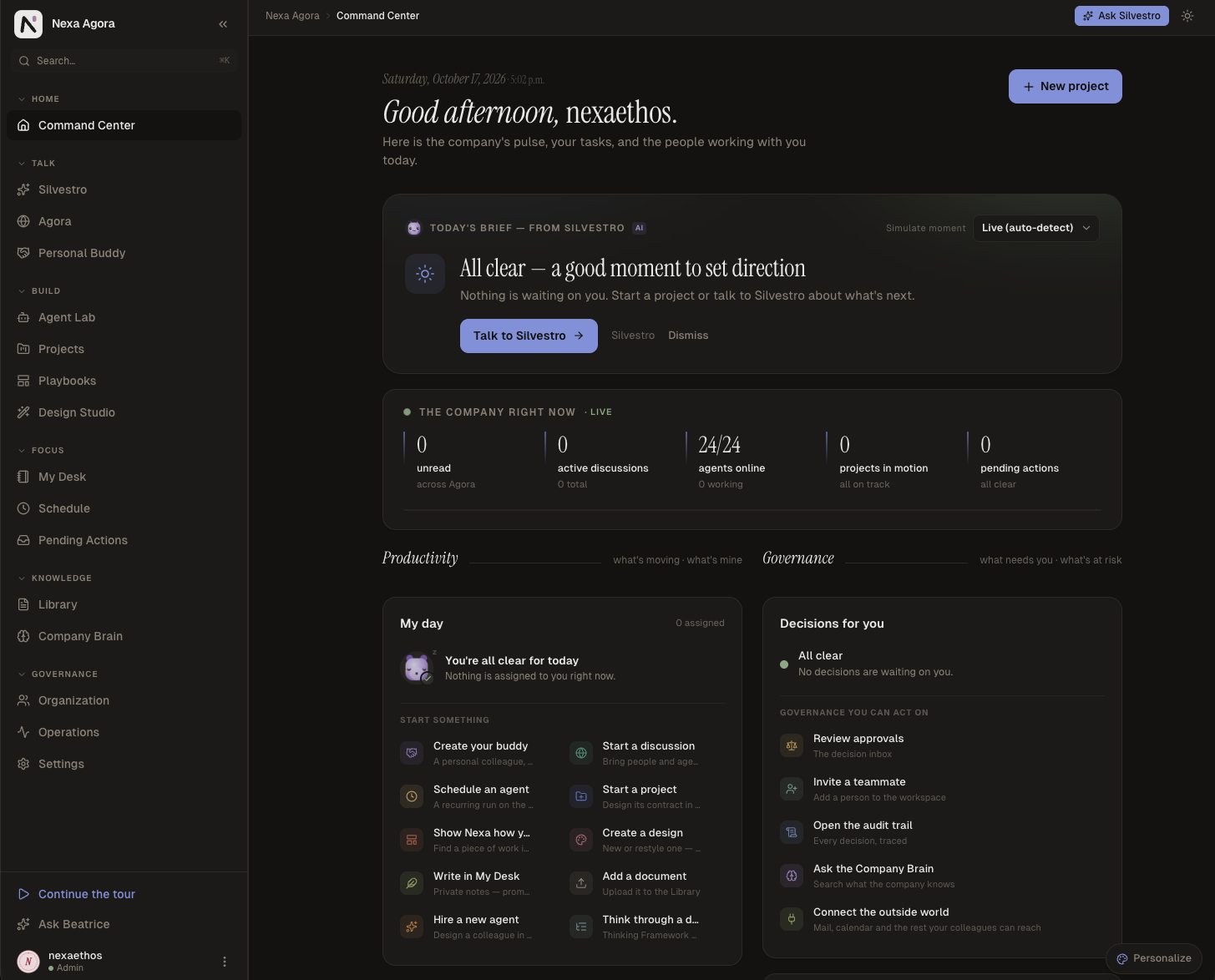Click the Schedule an agent clock icon
Image resolution: width=1215 pixels, height=980 pixels.
[412, 796]
